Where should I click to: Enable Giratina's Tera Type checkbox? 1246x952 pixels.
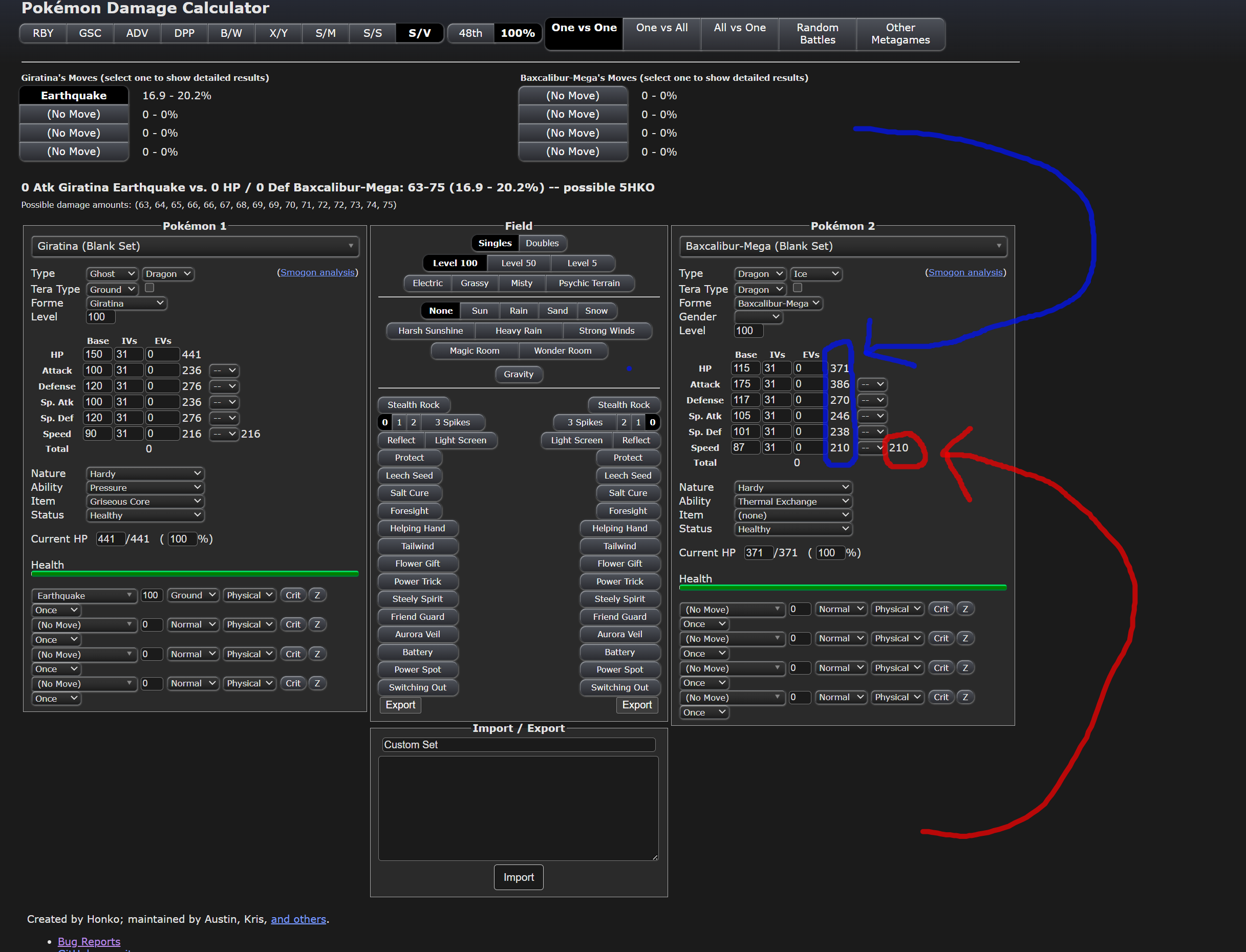click(x=149, y=288)
